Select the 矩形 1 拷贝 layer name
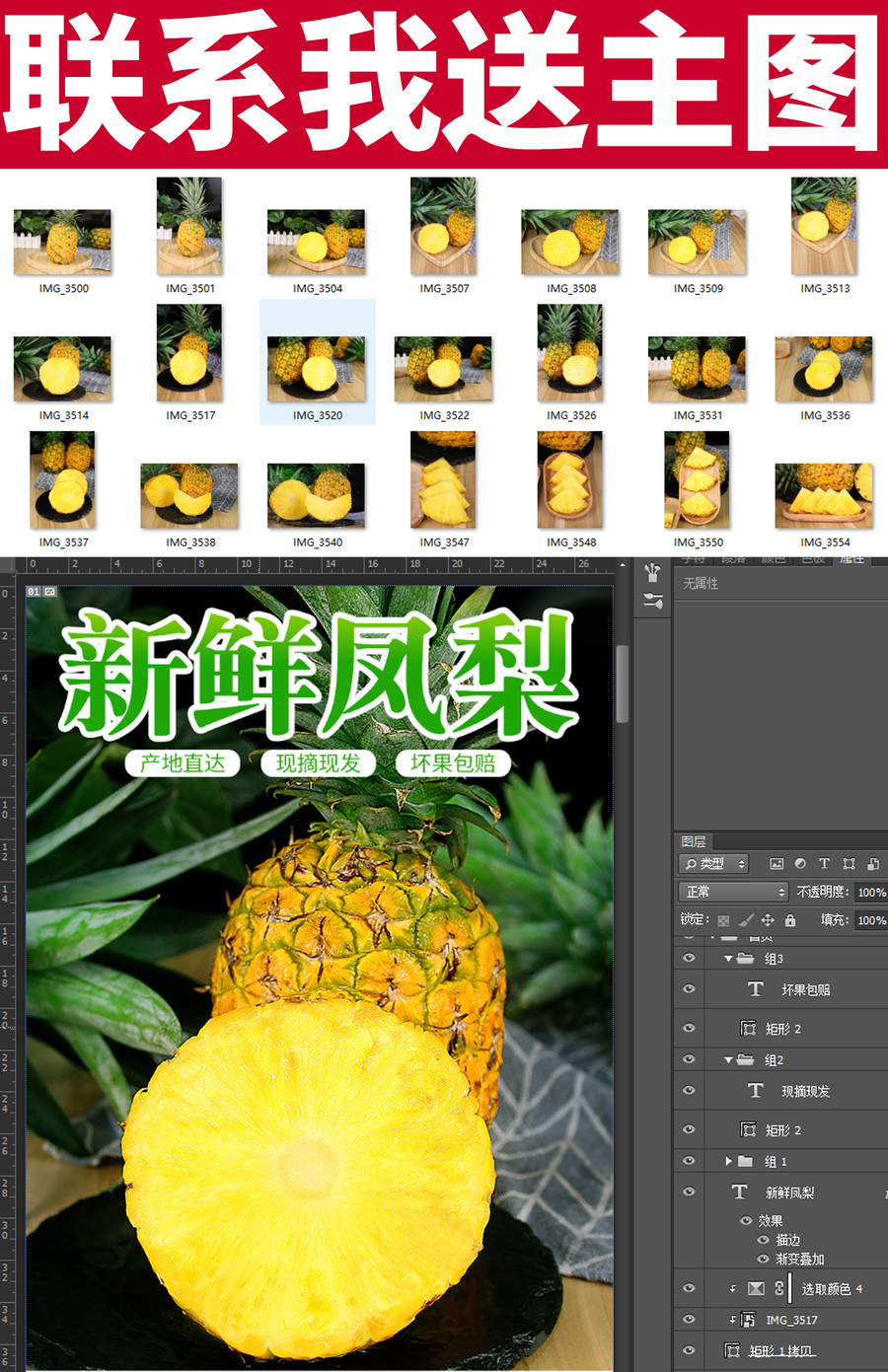 781,1351
